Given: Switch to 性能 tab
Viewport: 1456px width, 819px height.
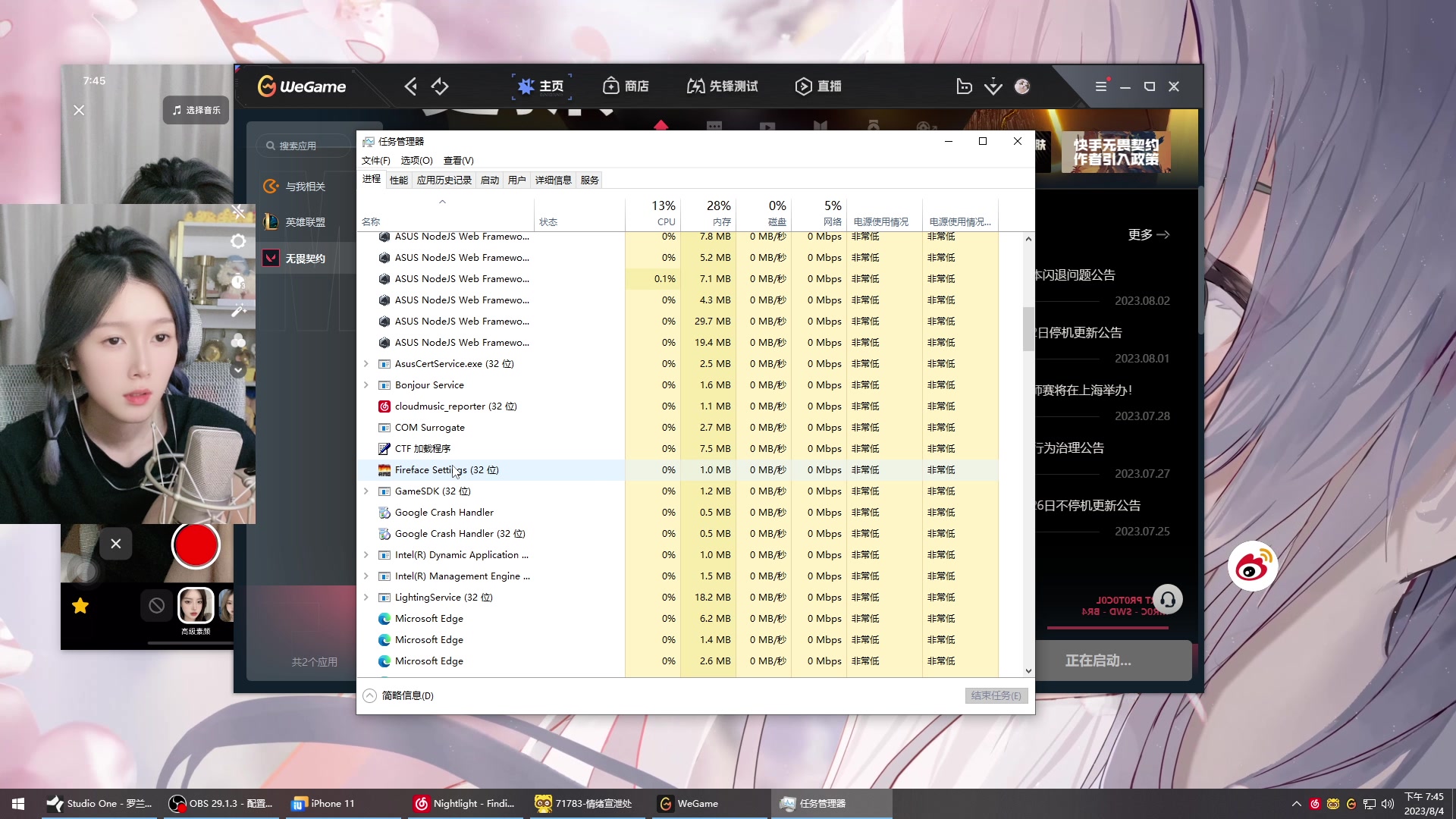Looking at the screenshot, I should (399, 180).
